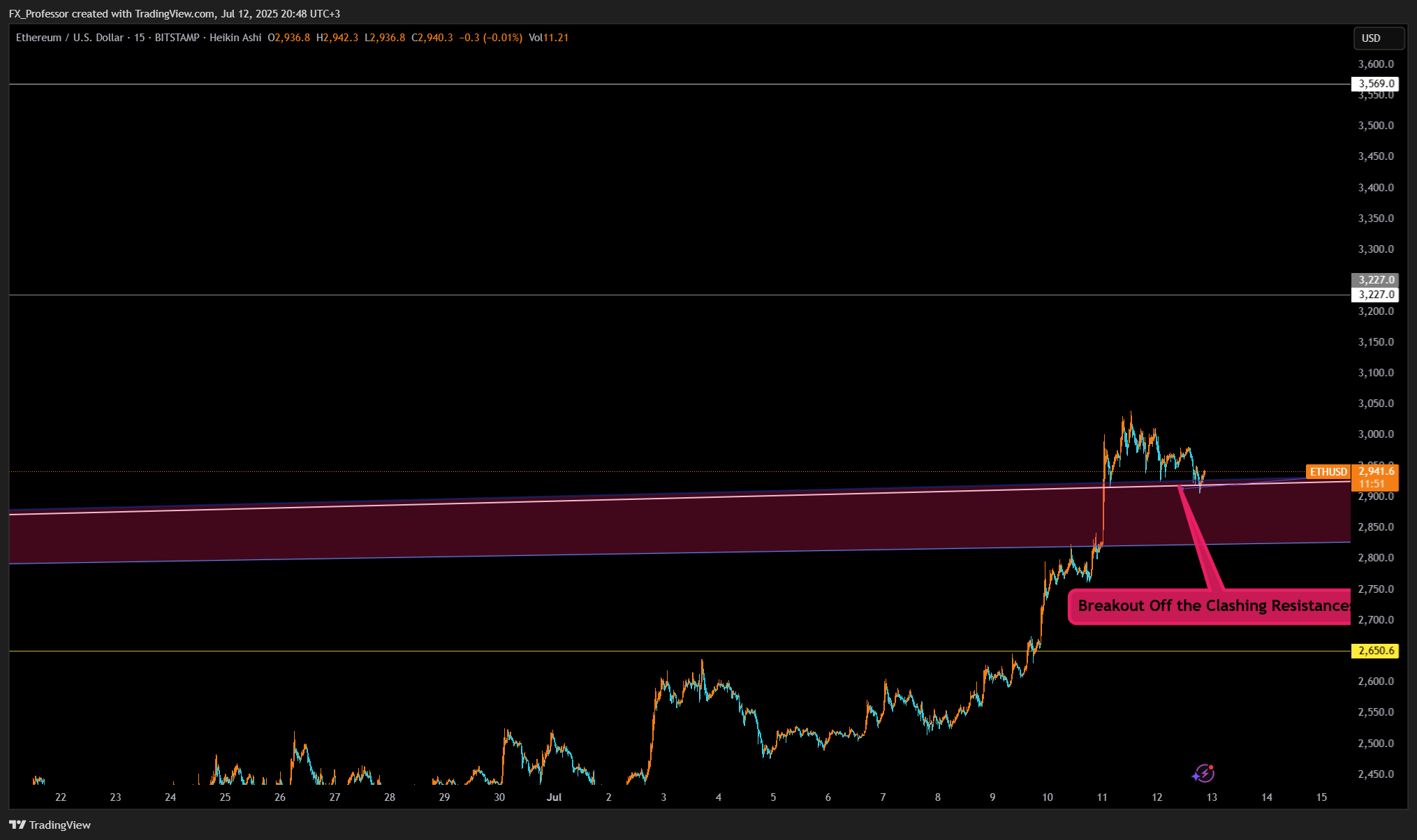This screenshot has width=1417, height=840.
Task: Click the O2,936.8 open value
Action: [x=288, y=38]
